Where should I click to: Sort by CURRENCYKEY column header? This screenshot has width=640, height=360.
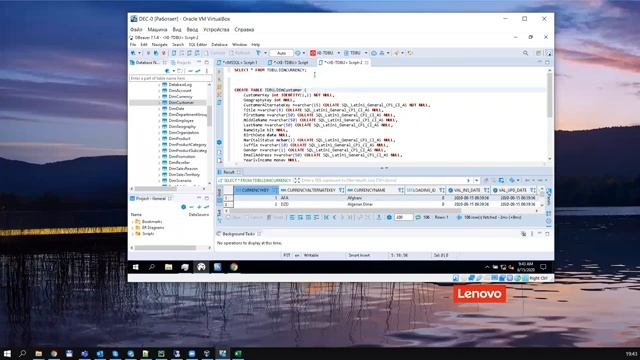256,190
